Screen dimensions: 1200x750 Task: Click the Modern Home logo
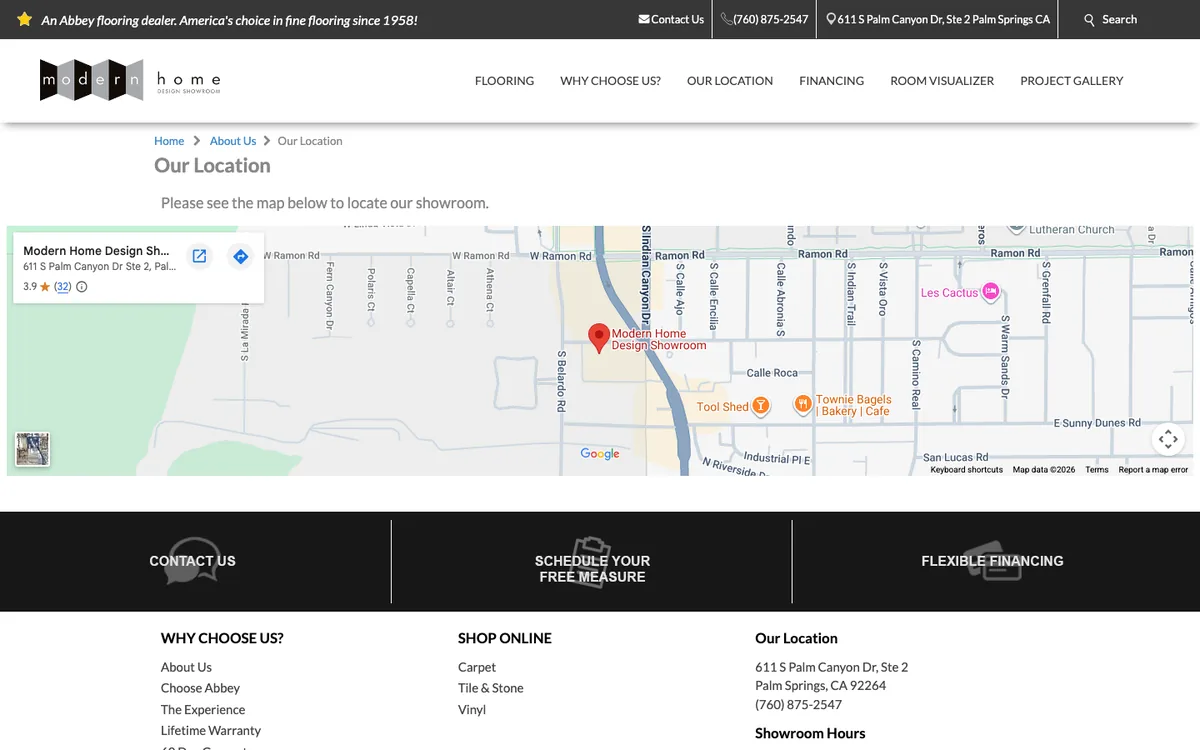130,81
